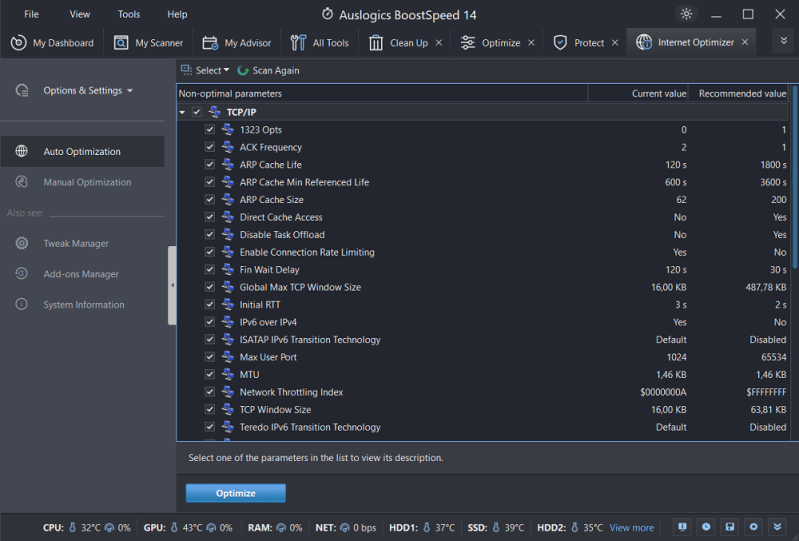Sort by the Recommended value column header
Viewport: 799px width, 541px height.
pyautogui.click(x=738, y=94)
